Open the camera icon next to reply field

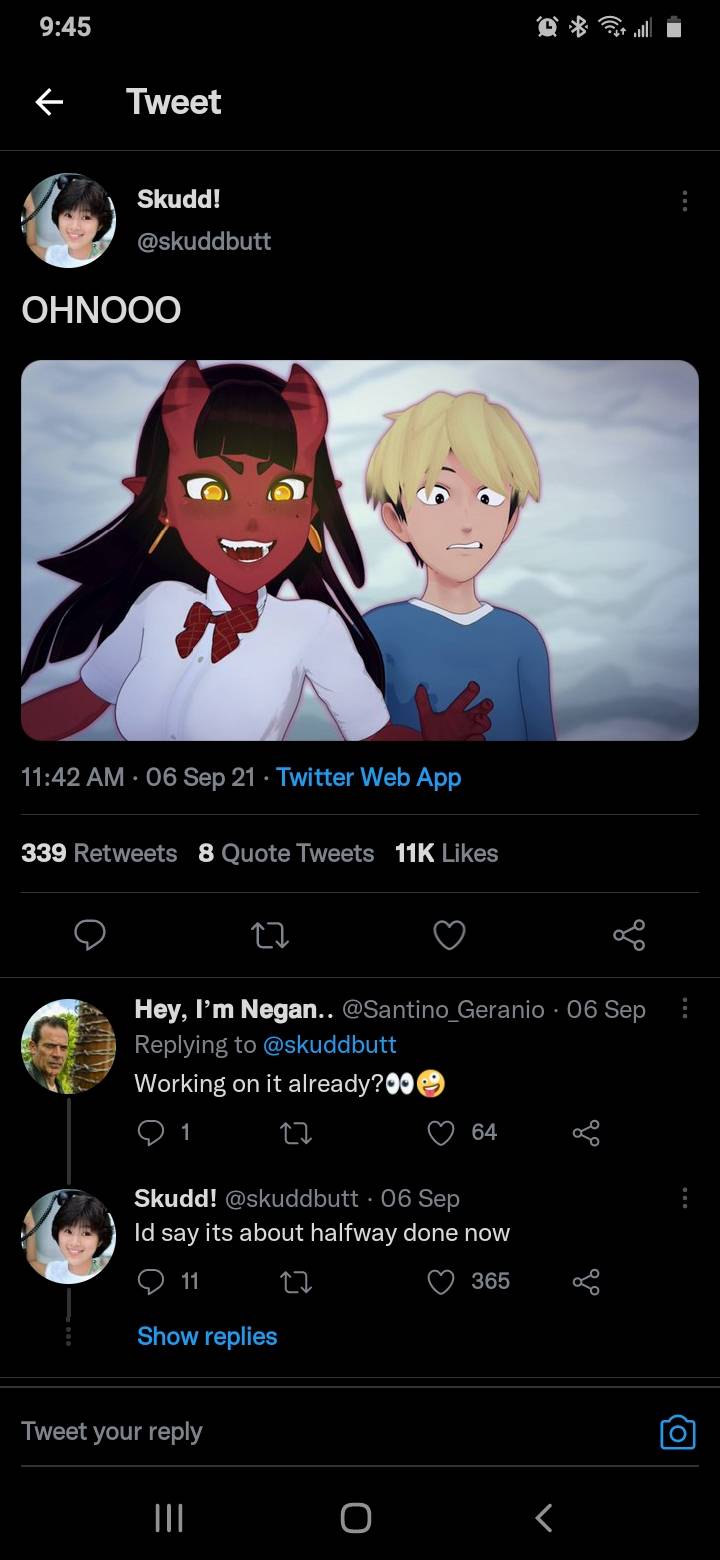[x=678, y=1432]
